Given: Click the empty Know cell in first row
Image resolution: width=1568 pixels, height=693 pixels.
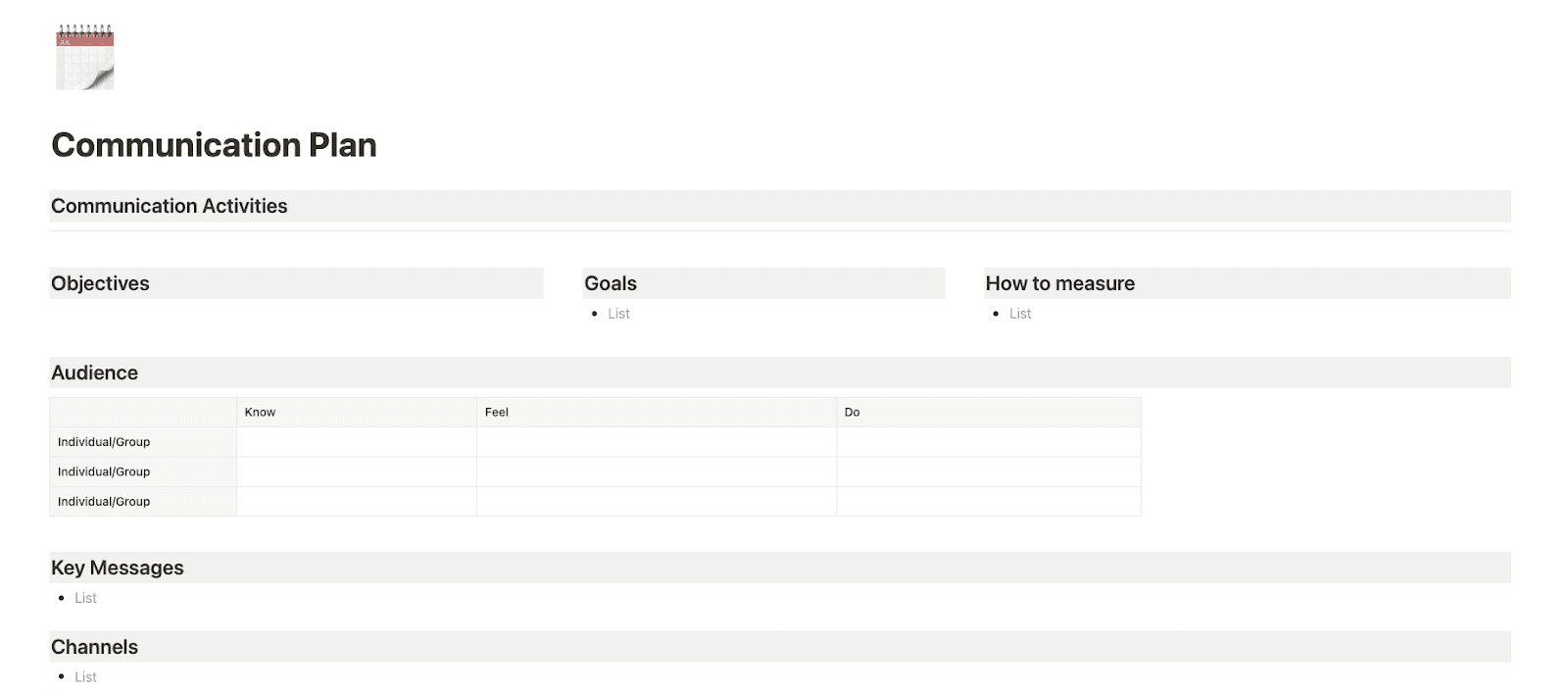Looking at the screenshot, I should pyautogui.click(x=356, y=442).
